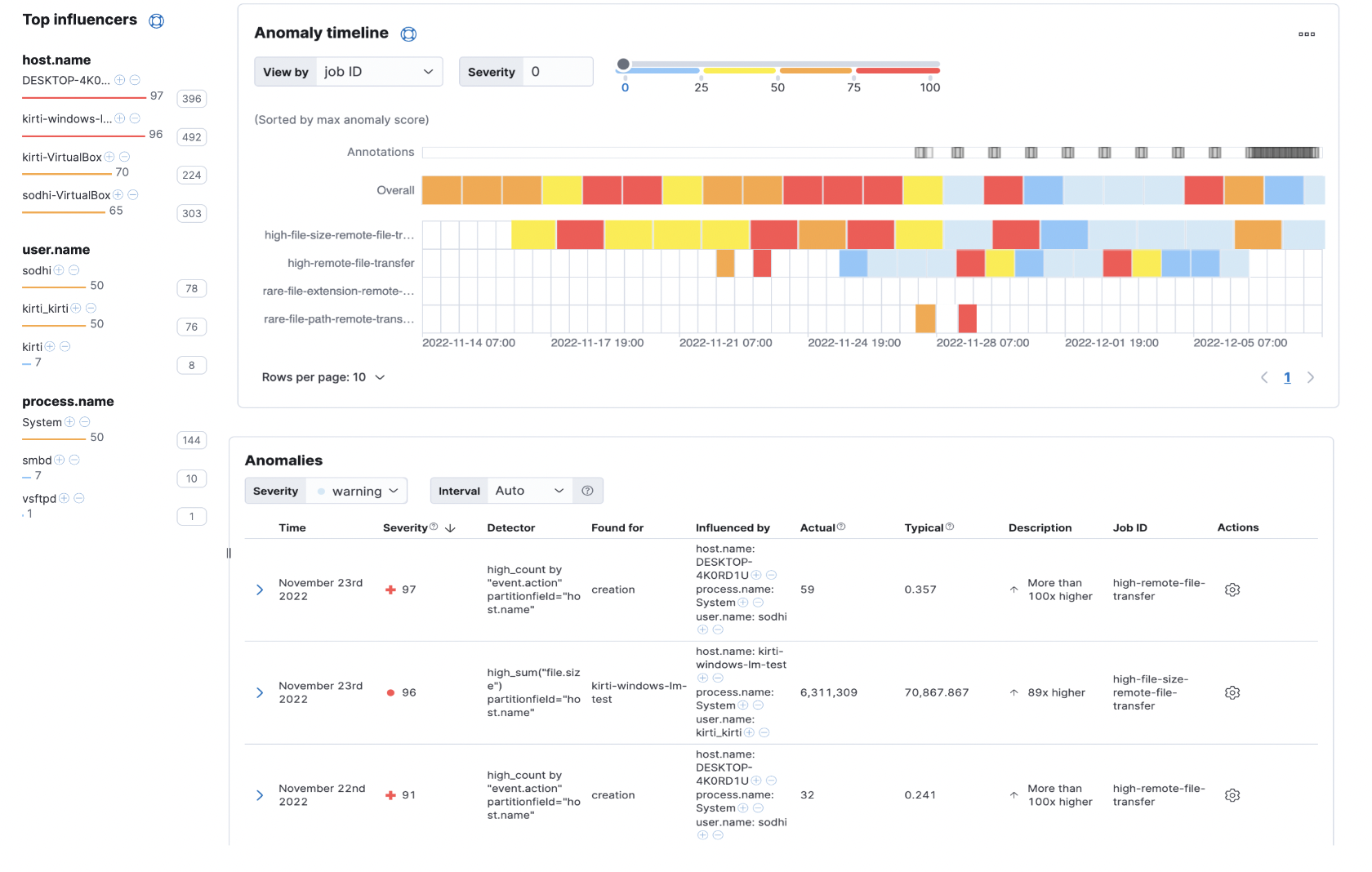Open the timeline panel options menu
This screenshot has height=872, width=1372.
click(x=1307, y=33)
